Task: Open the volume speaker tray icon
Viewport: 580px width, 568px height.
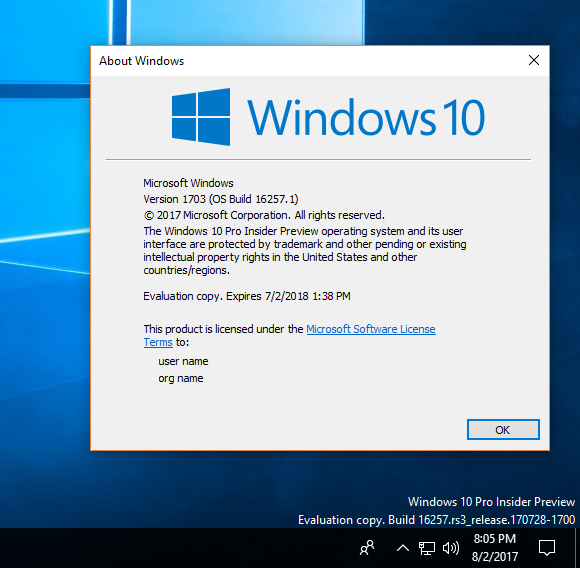Action: [x=451, y=548]
